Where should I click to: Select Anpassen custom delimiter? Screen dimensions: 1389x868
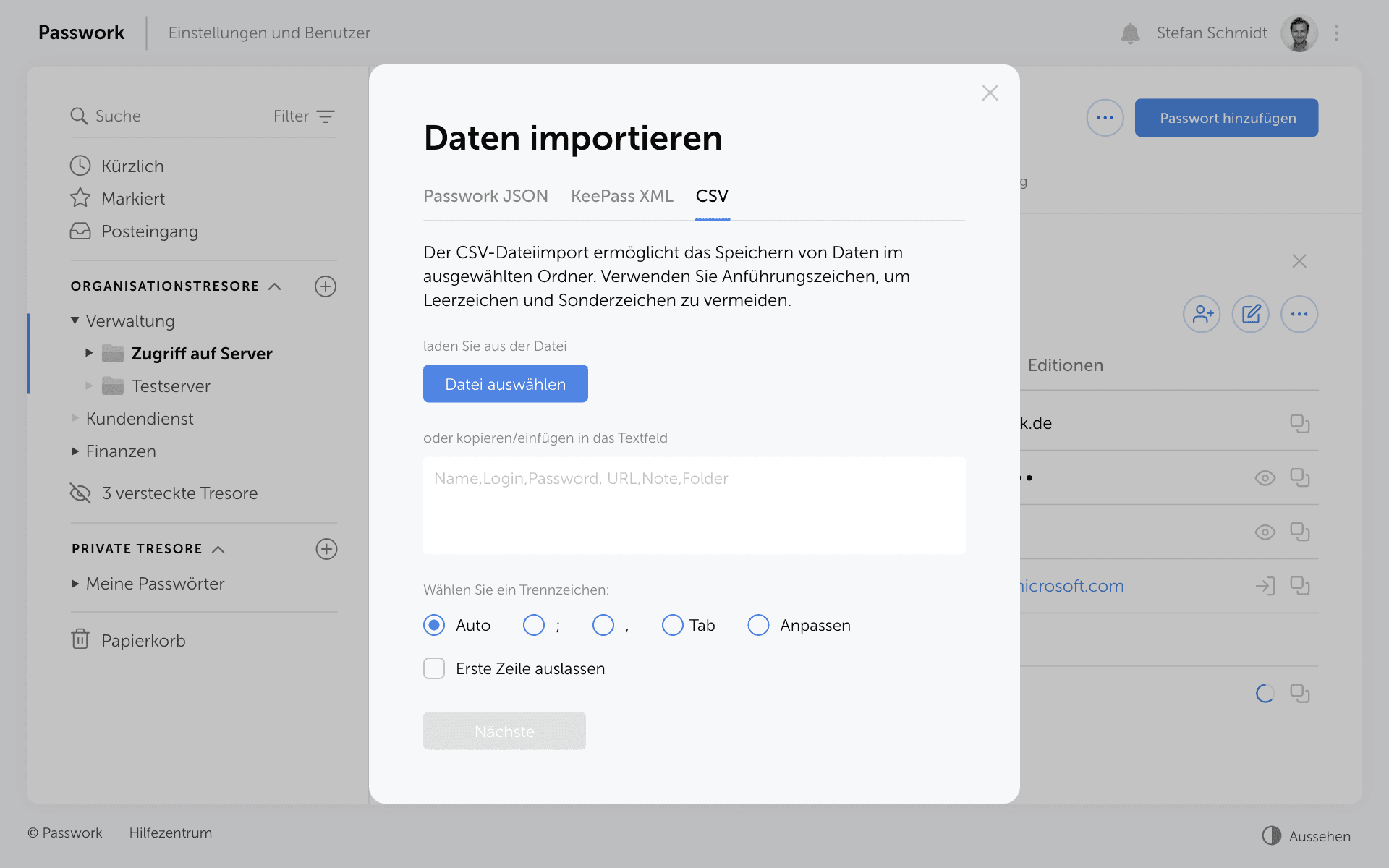[758, 625]
